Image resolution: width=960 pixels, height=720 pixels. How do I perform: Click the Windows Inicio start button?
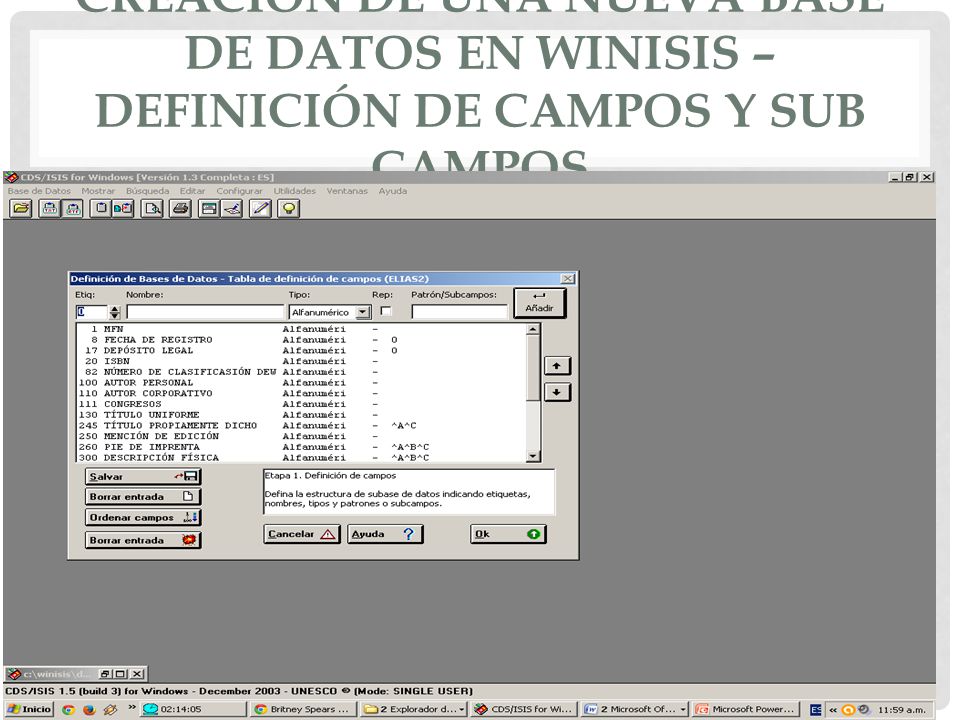tap(29, 709)
